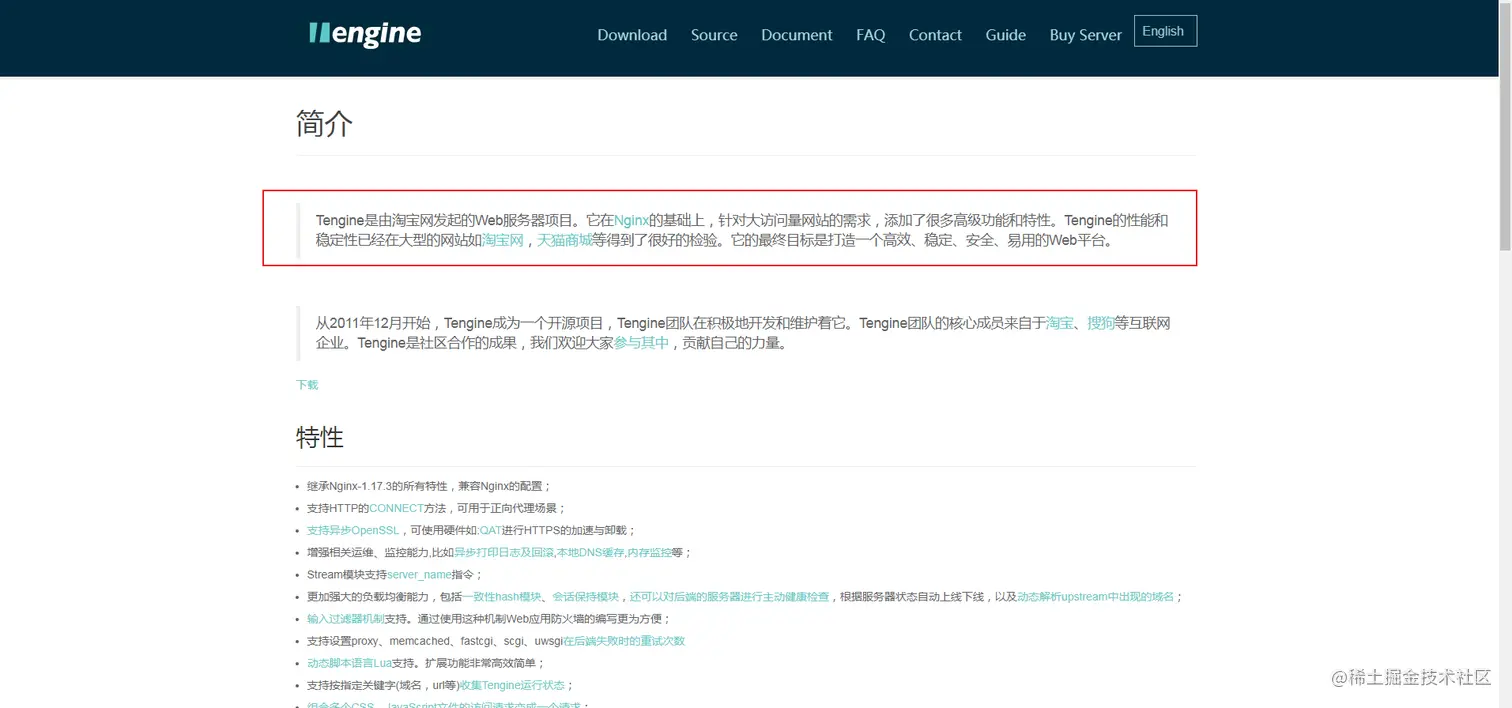This screenshot has height=708, width=1512.
Task: Open the 在后端失败时的重试次数 link
Action: pyautogui.click(x=624, y=641)
